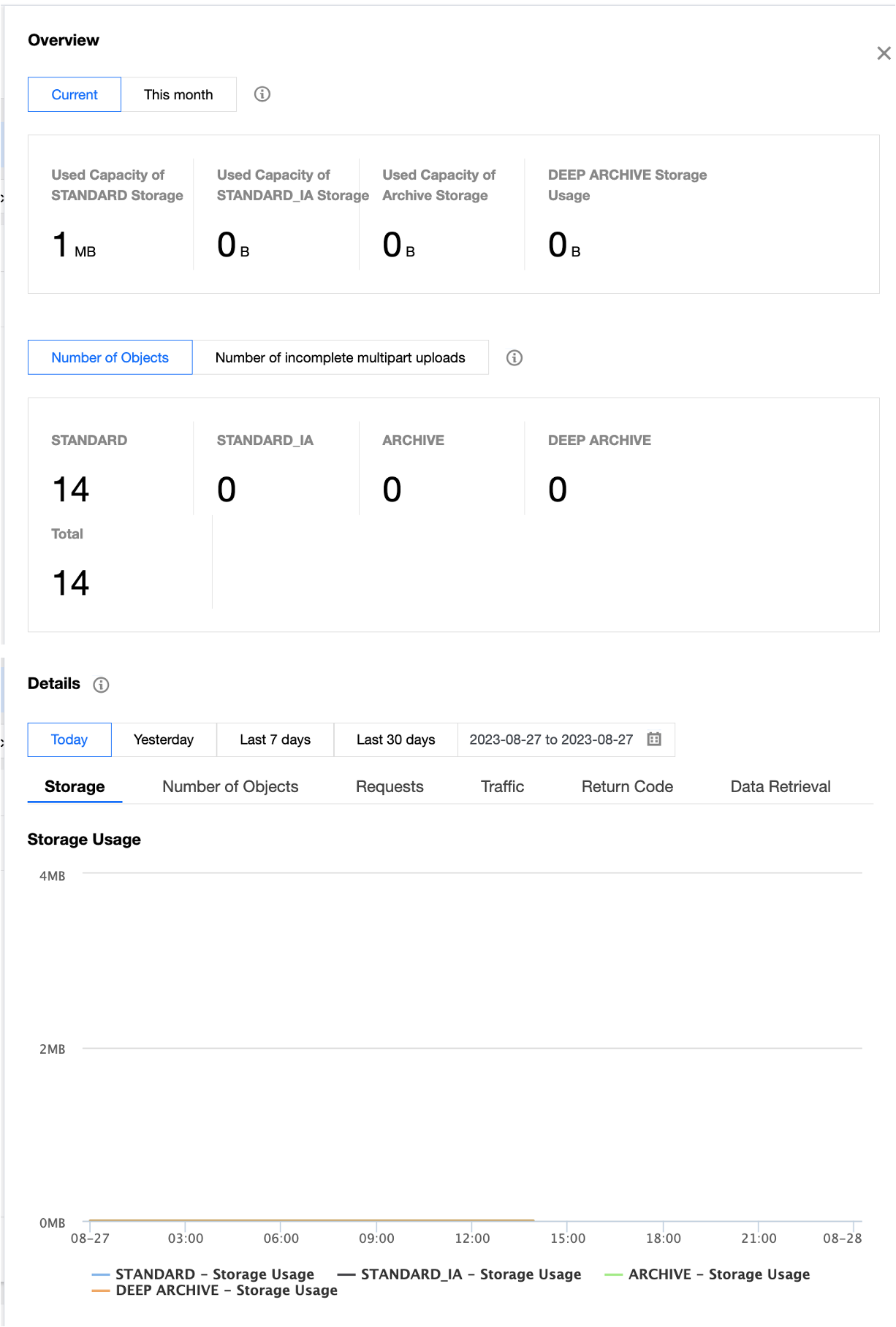Switch to the Requests tab
Screen dimensions: 896x1327
coord(390,786)
